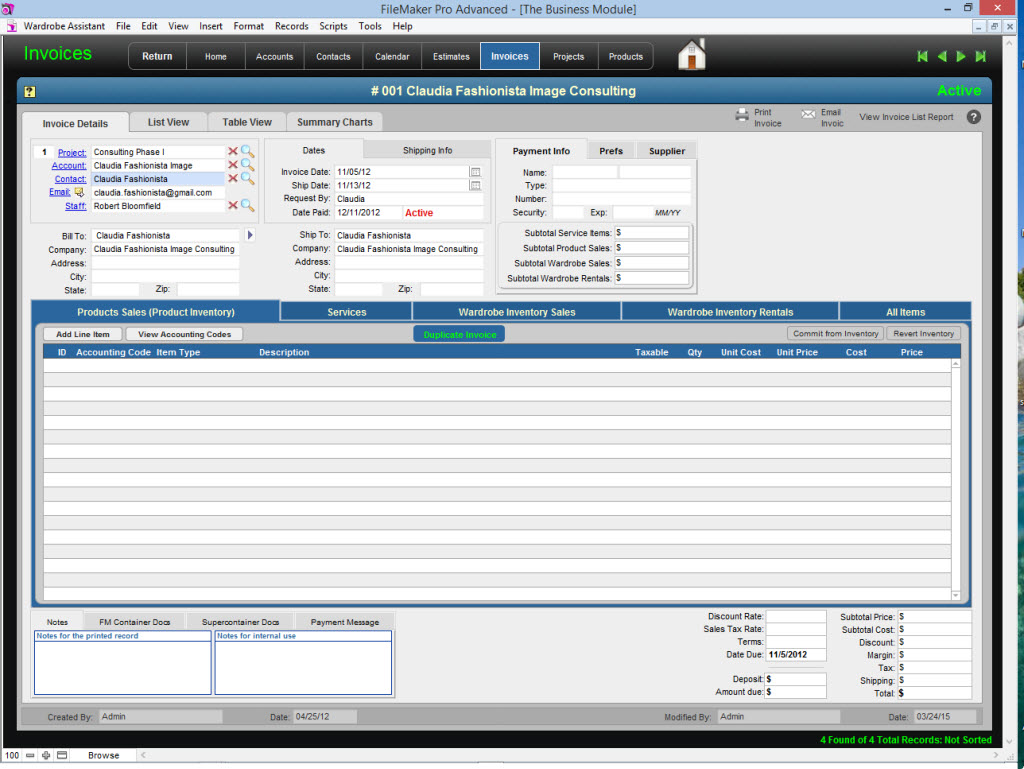Go to the Estimates module

pyautogui.click(x=451, y=56)
